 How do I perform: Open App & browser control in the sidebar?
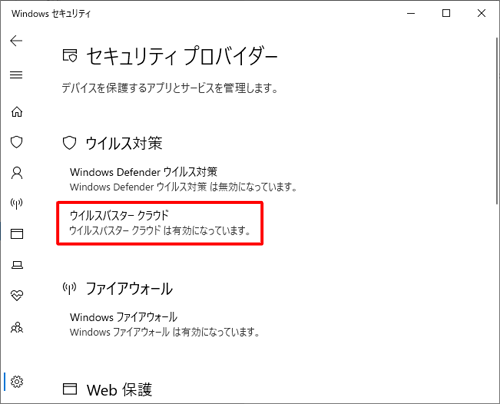point(17,234)
